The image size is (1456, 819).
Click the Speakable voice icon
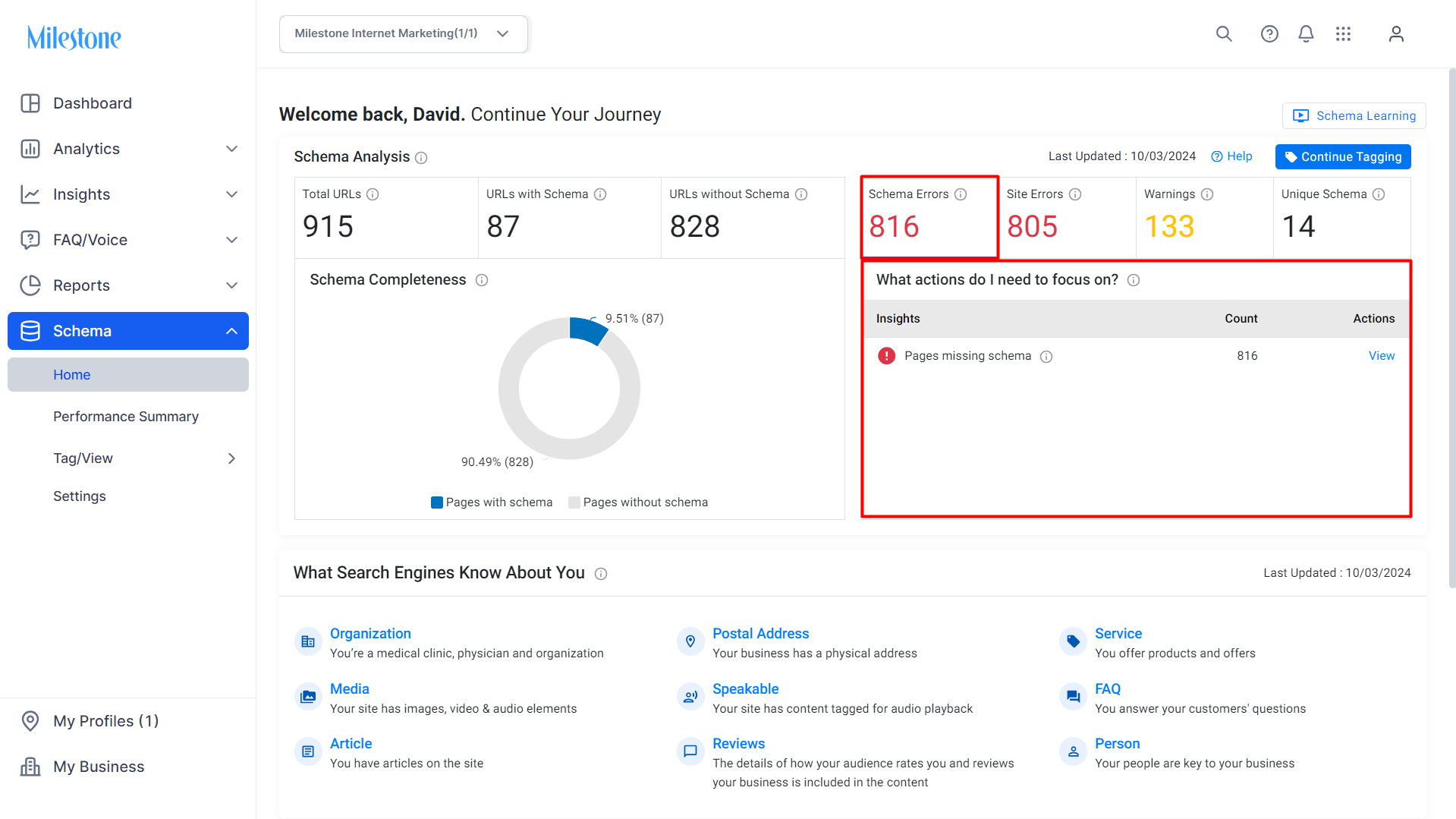690,697
